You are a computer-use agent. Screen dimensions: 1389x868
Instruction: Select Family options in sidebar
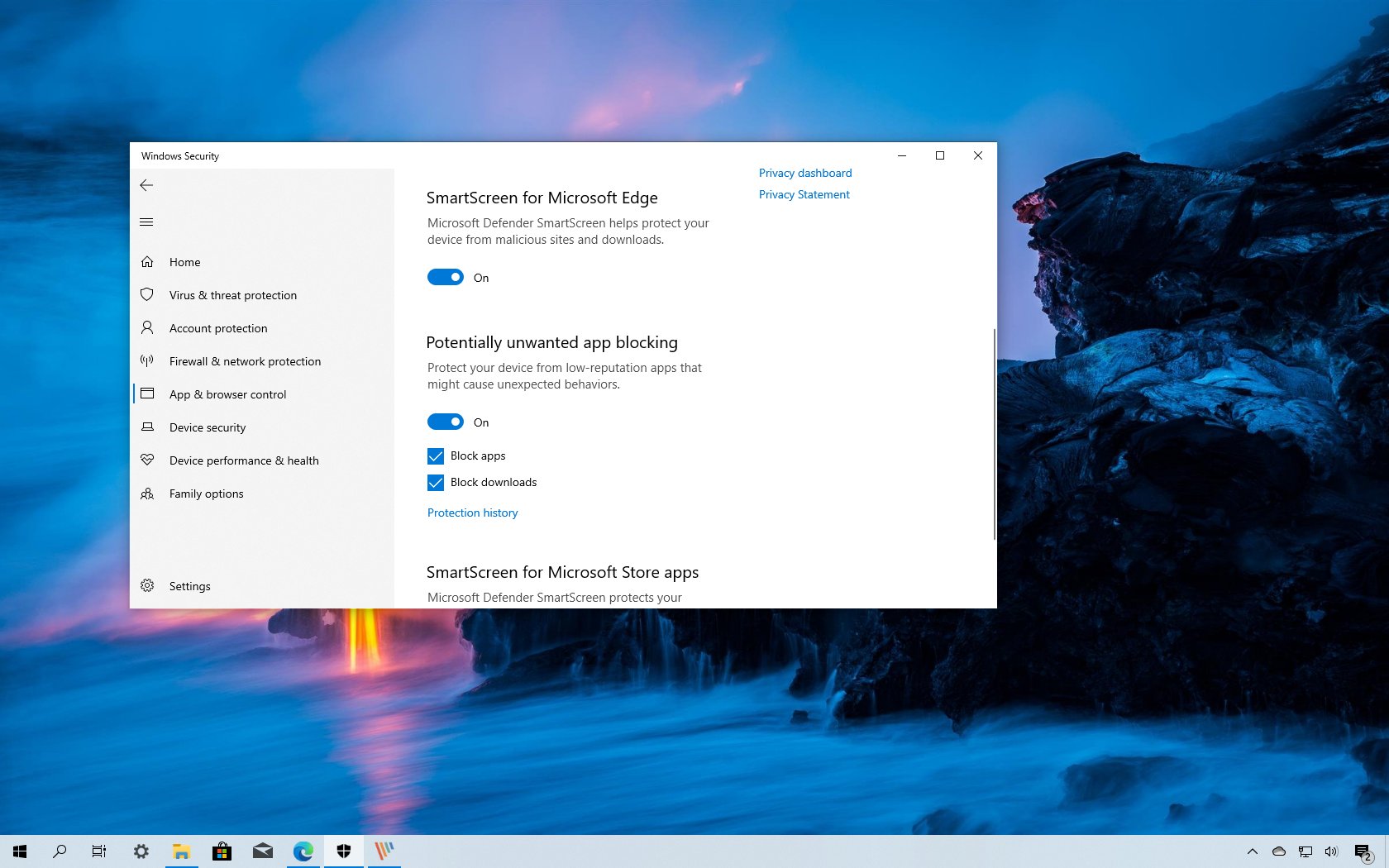pos(206,494)
